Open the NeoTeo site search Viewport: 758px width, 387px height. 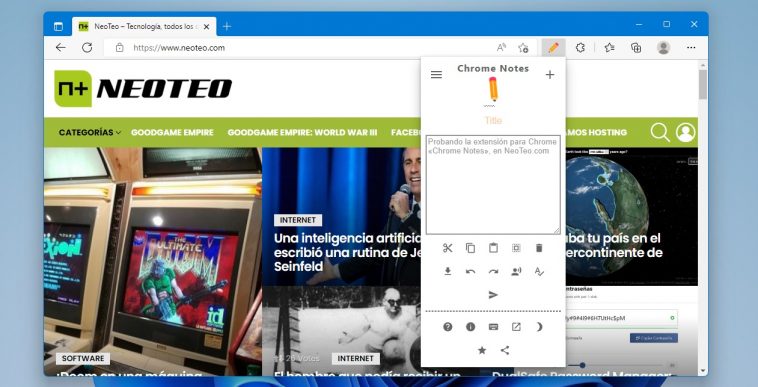tap(660, 132)
